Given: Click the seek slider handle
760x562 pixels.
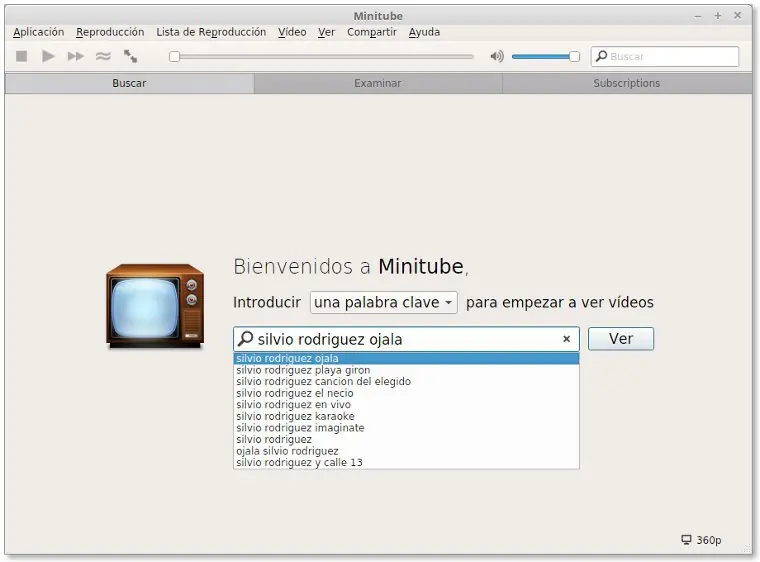Looking at the screenshot, I should pos(174,56).
